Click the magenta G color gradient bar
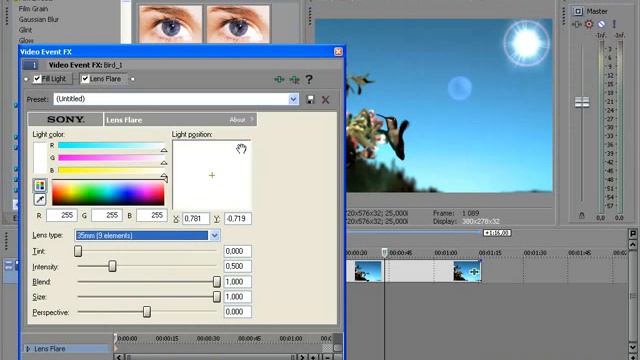 pos(111,158)
